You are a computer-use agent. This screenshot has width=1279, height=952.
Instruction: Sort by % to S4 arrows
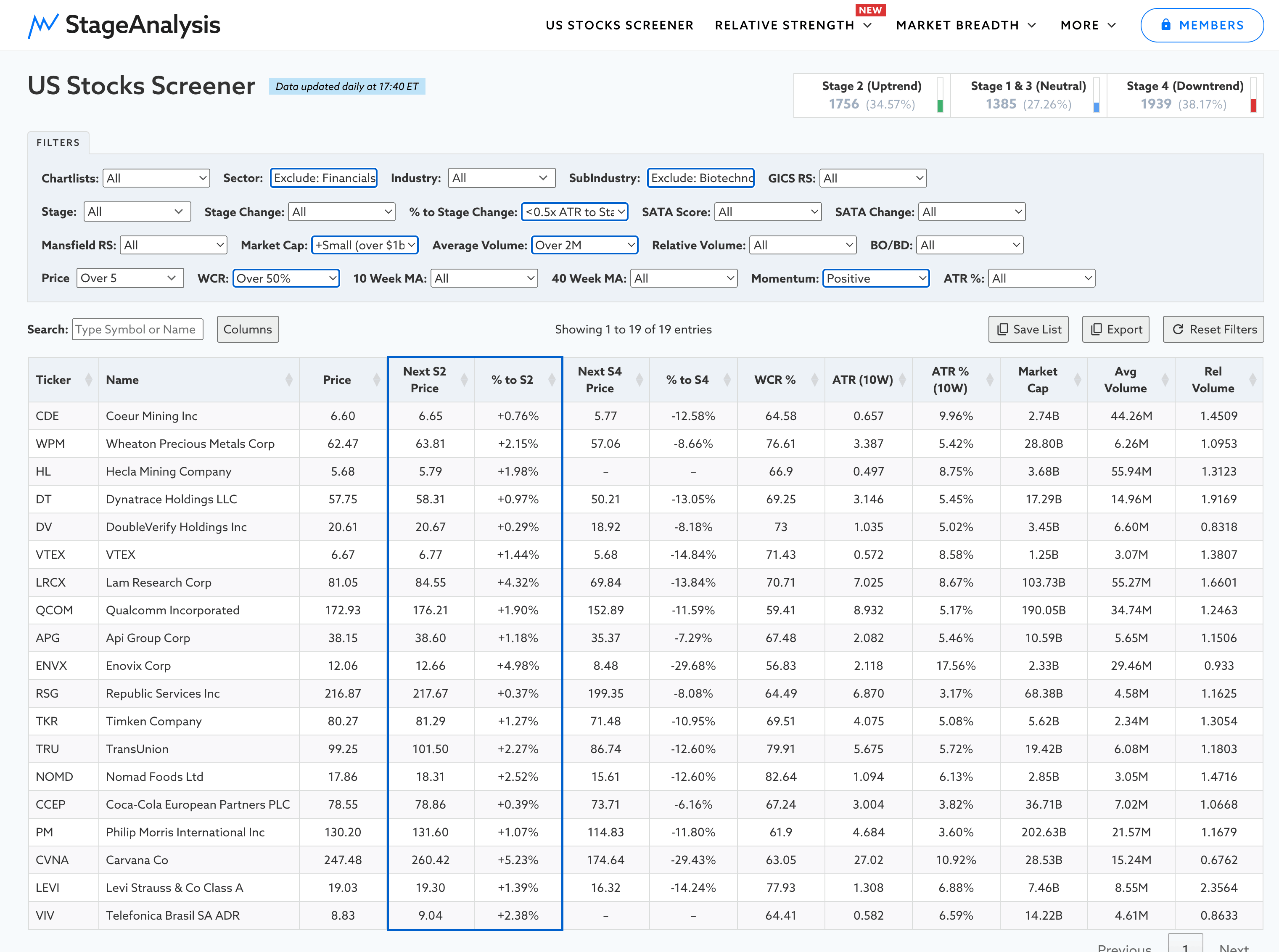point(727,380)
